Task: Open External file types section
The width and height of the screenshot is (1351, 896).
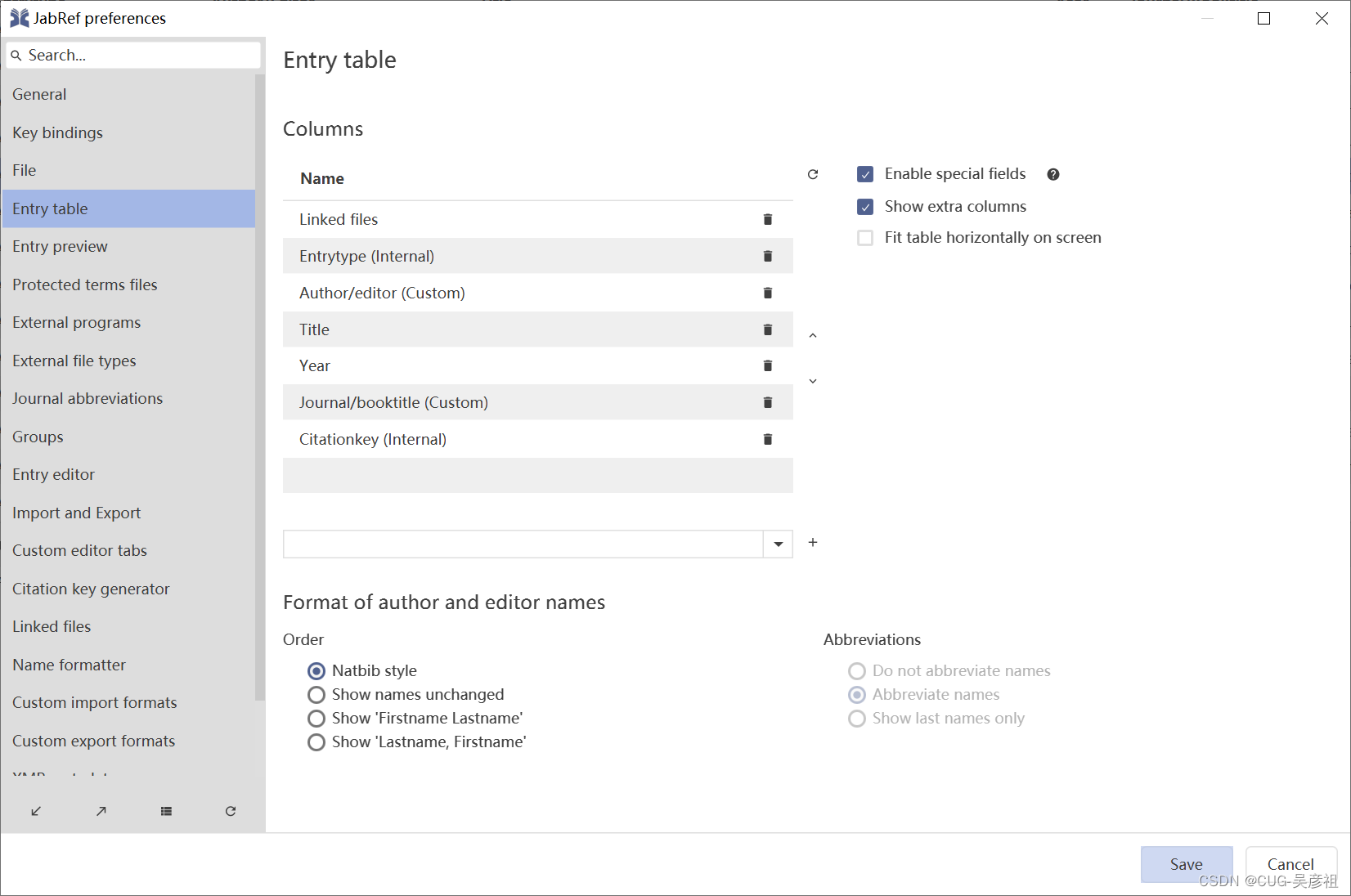Action: (x=128, y=361)
